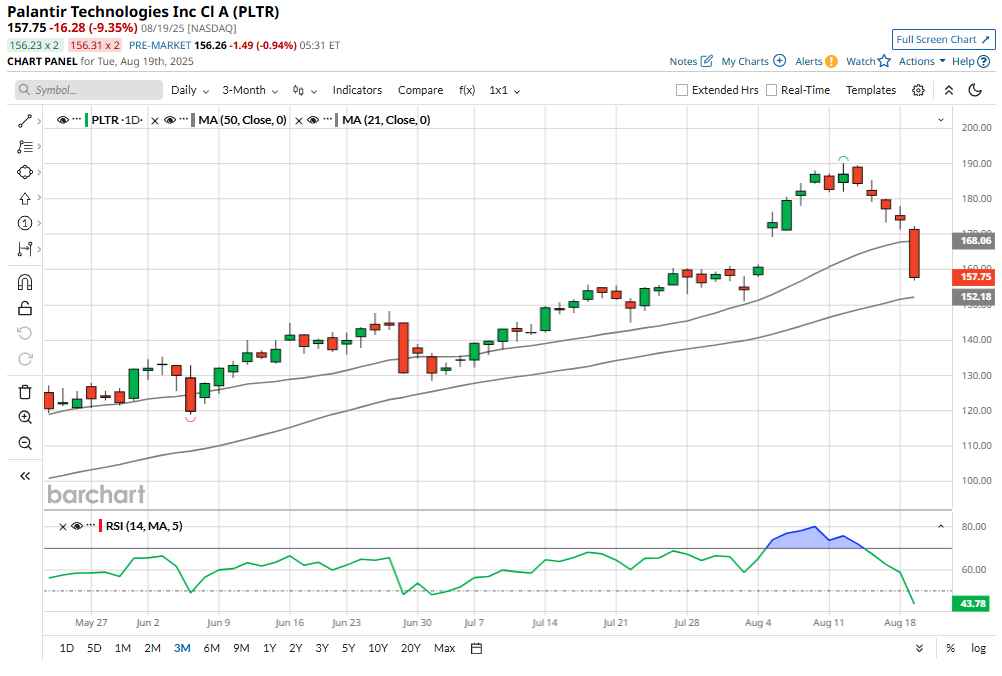
Task: Add PLTR to Watch list
Action: (x=868, y=61)
